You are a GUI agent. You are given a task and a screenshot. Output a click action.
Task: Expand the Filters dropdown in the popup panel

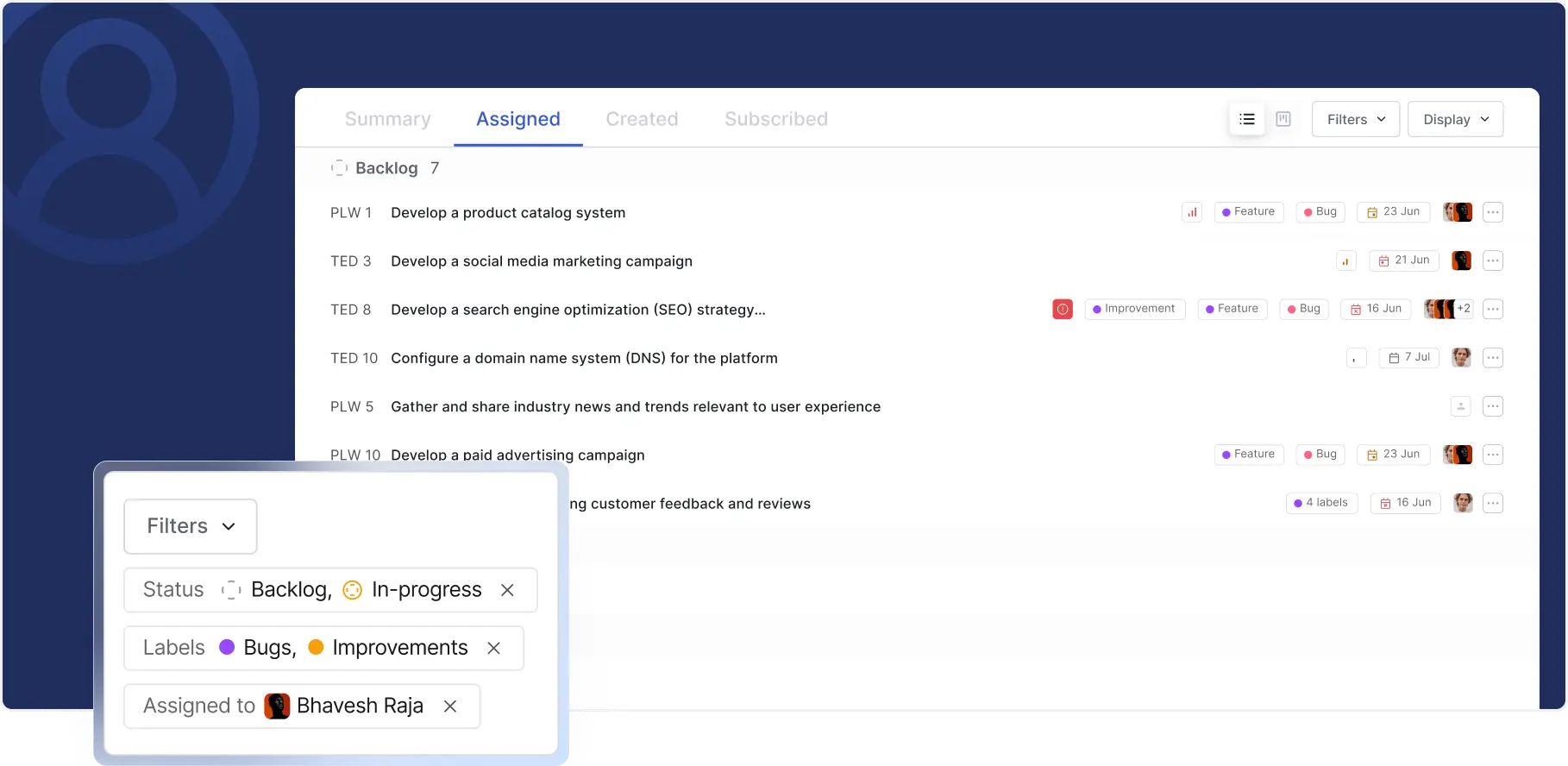191,526
